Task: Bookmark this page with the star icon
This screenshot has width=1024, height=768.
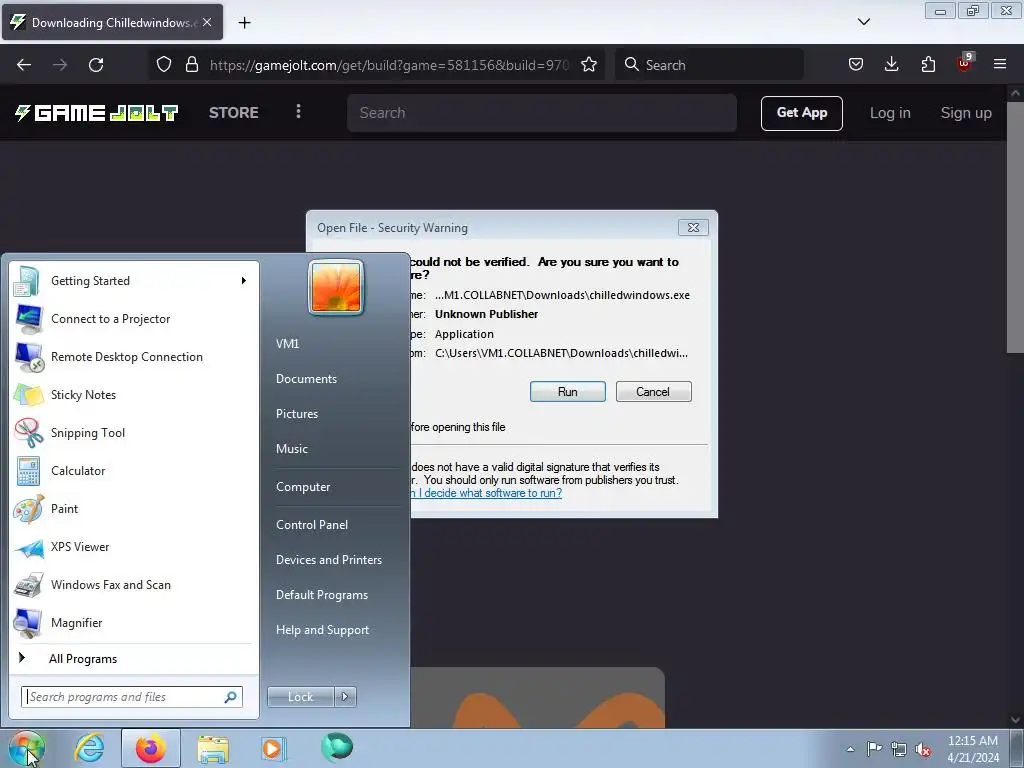Action: click(x=589, y=65)
